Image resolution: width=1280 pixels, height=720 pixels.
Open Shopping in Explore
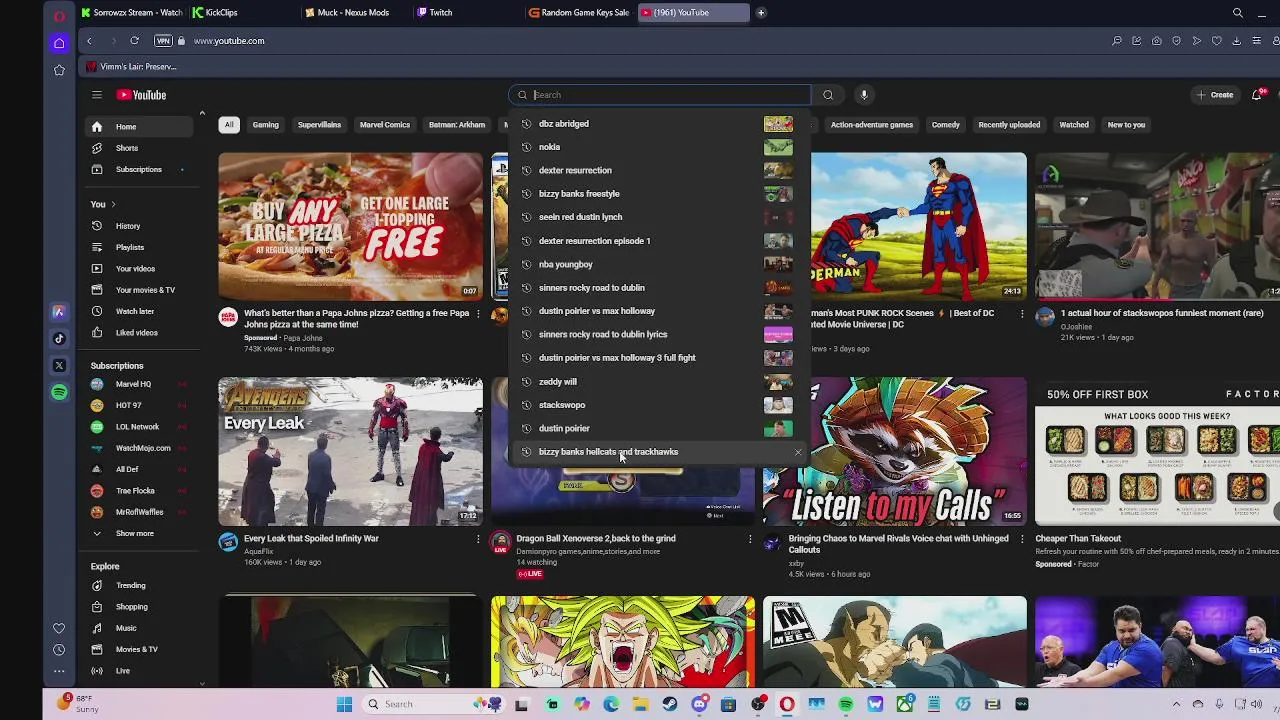click(139, 607)
